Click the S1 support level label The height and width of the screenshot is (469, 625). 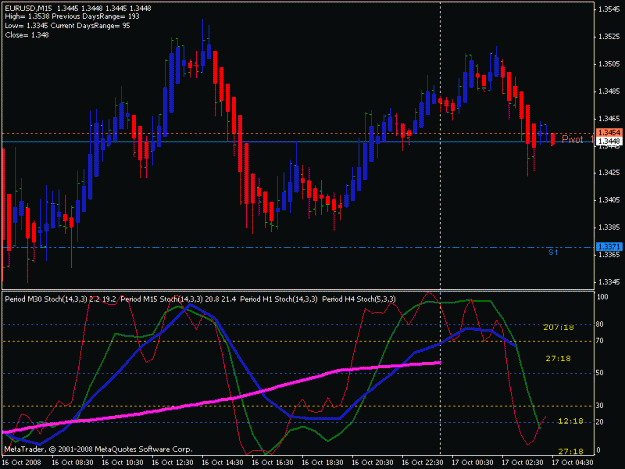pos(553,252)
